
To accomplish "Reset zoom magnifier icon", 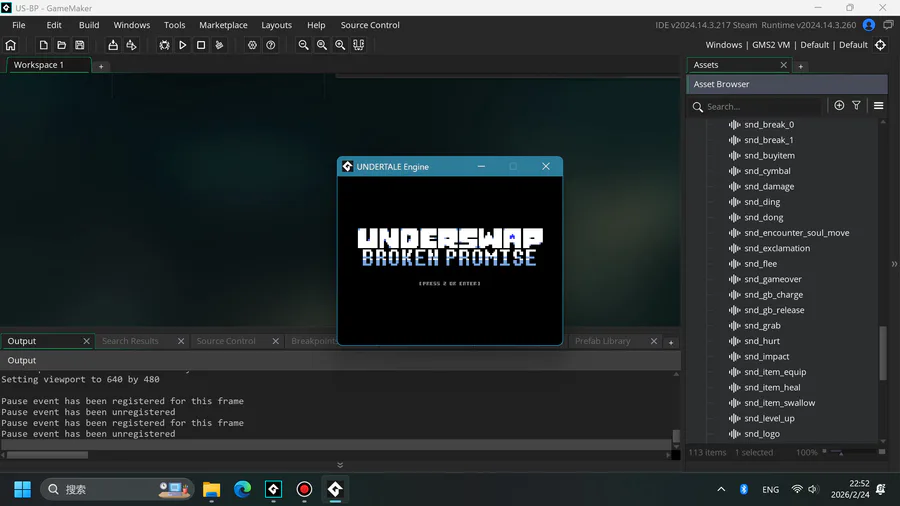I will pyautogui.click(x=322, y=45).
